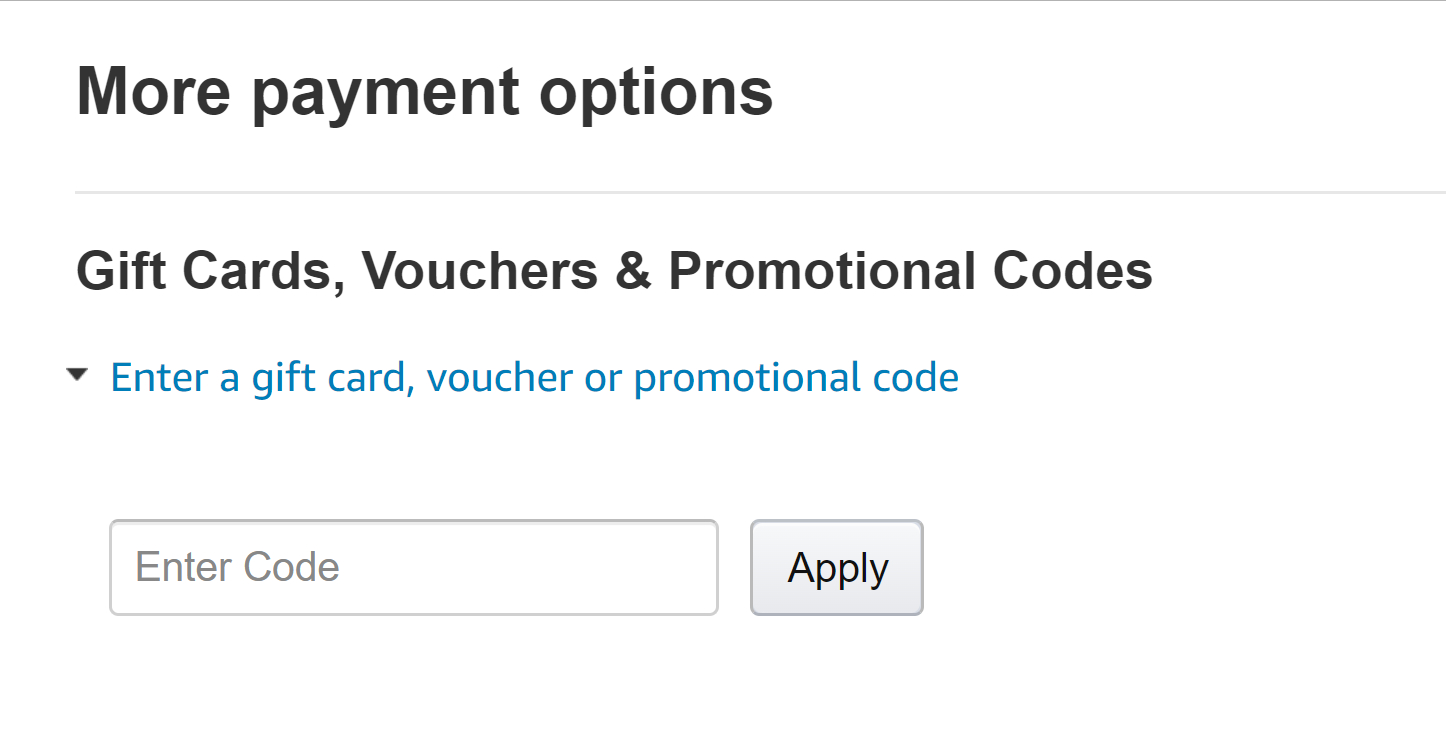Focus the Enter Code text field

[x=413, y=567]
